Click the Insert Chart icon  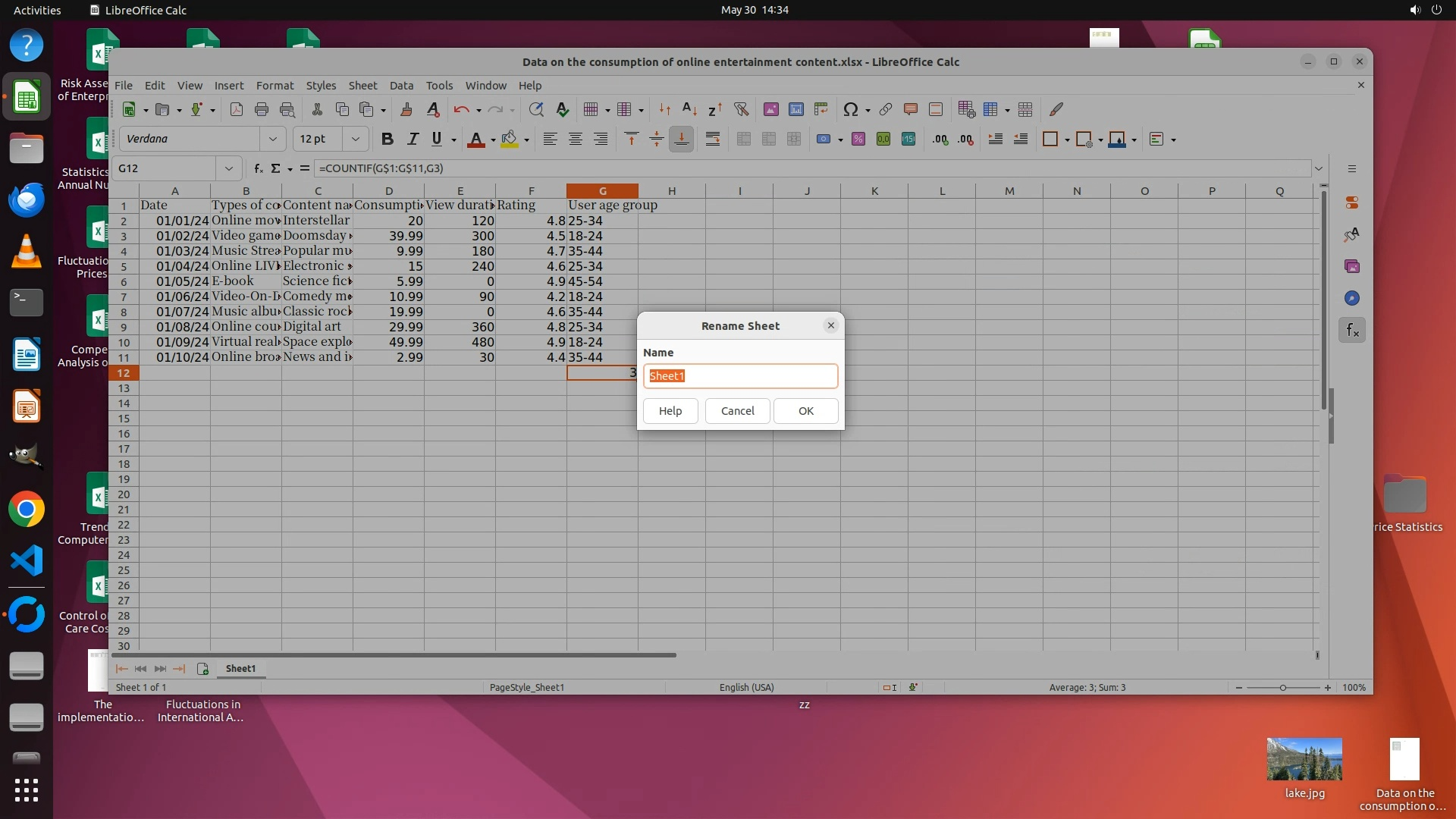795,109
